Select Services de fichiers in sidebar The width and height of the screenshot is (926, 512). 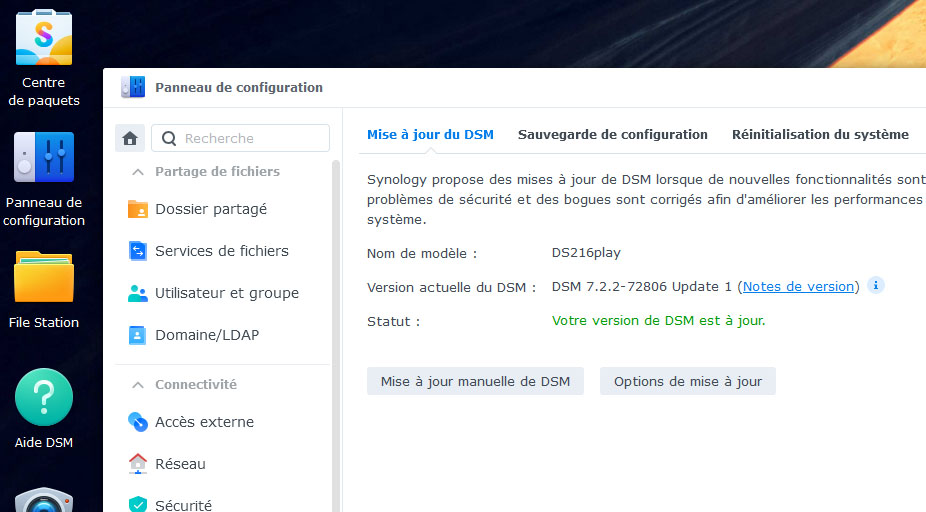(221, 251)
